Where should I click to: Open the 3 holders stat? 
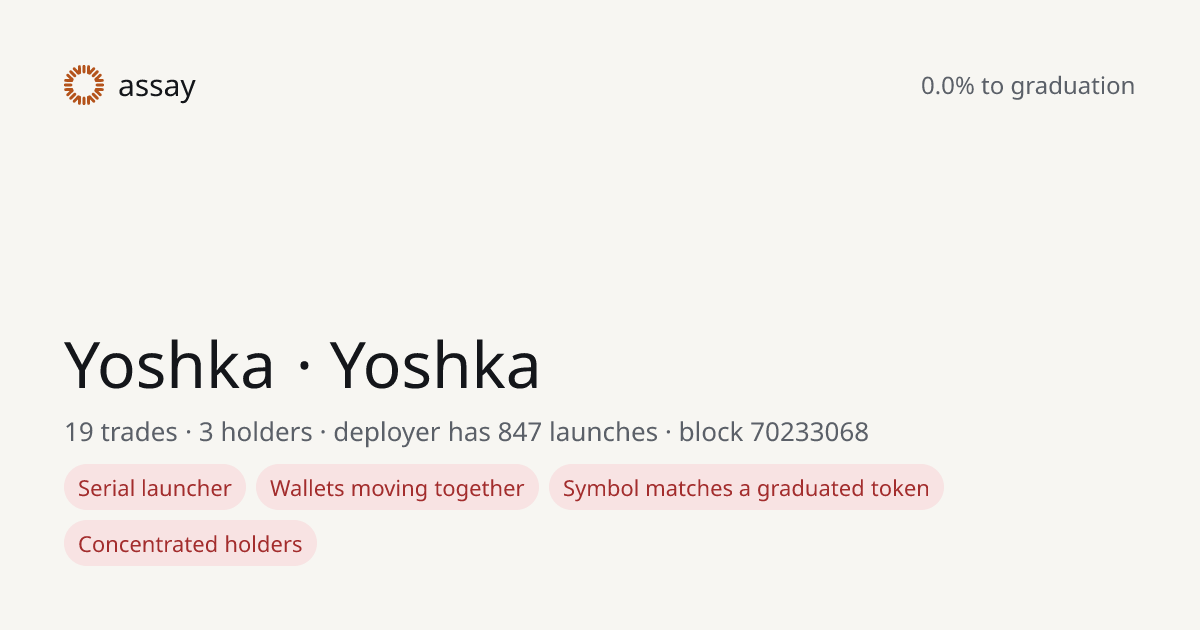(x=256, y=432)
